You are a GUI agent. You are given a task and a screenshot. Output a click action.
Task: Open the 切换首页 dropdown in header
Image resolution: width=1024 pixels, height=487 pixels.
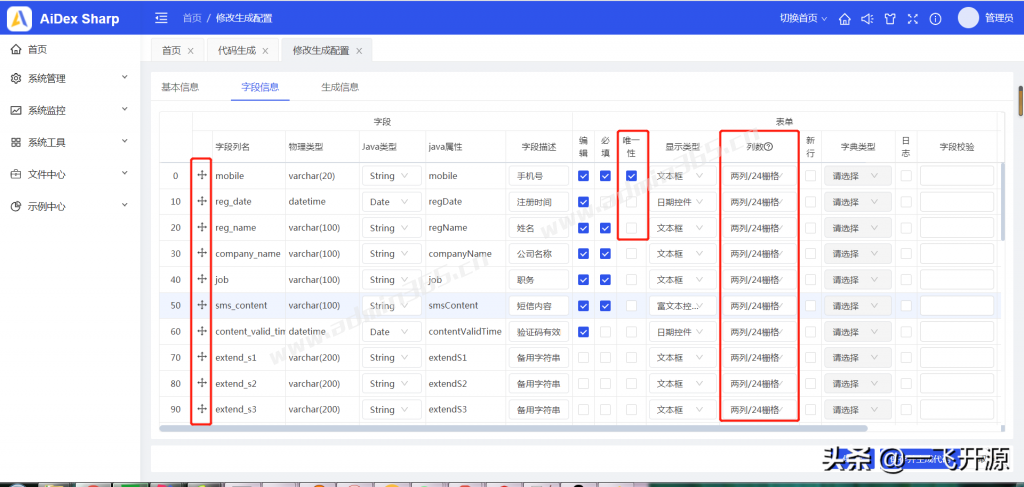(803, 18)
